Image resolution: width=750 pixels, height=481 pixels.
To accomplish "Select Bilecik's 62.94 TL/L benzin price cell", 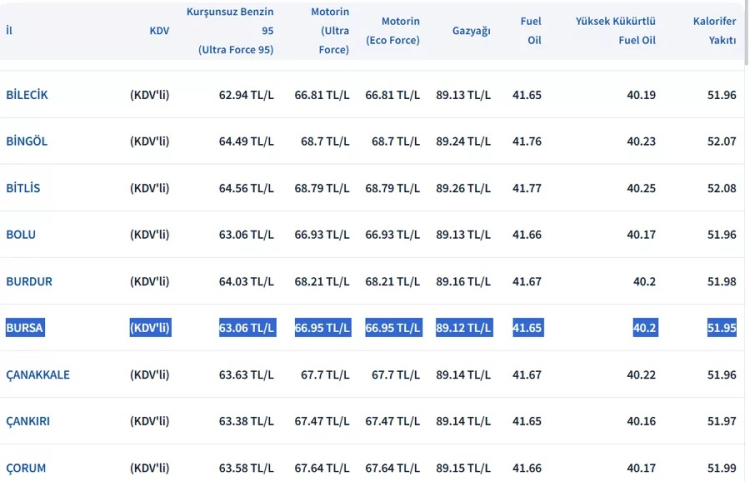I will coord(246,95).
